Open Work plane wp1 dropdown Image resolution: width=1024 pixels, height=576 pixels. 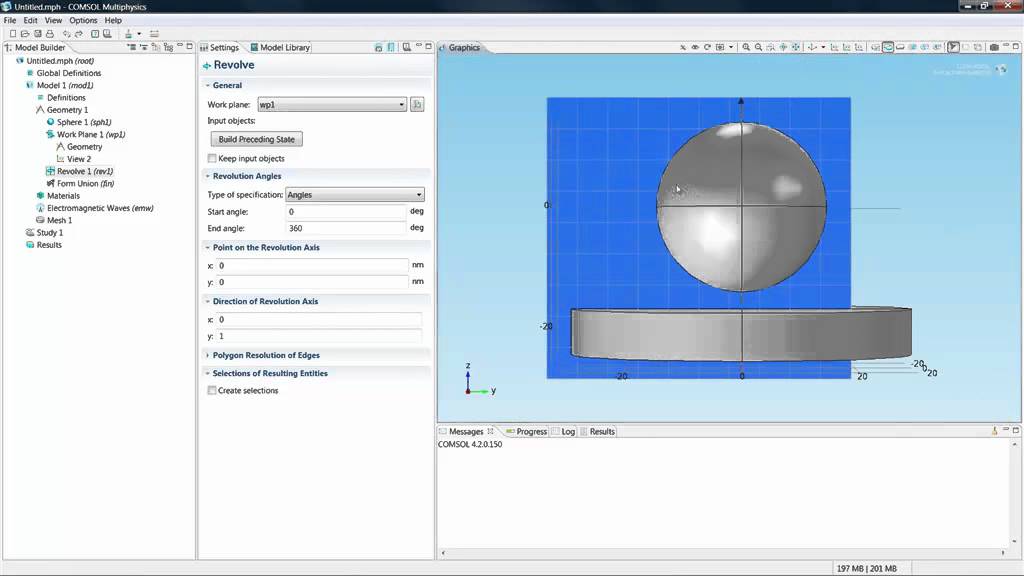coord(332,104)
